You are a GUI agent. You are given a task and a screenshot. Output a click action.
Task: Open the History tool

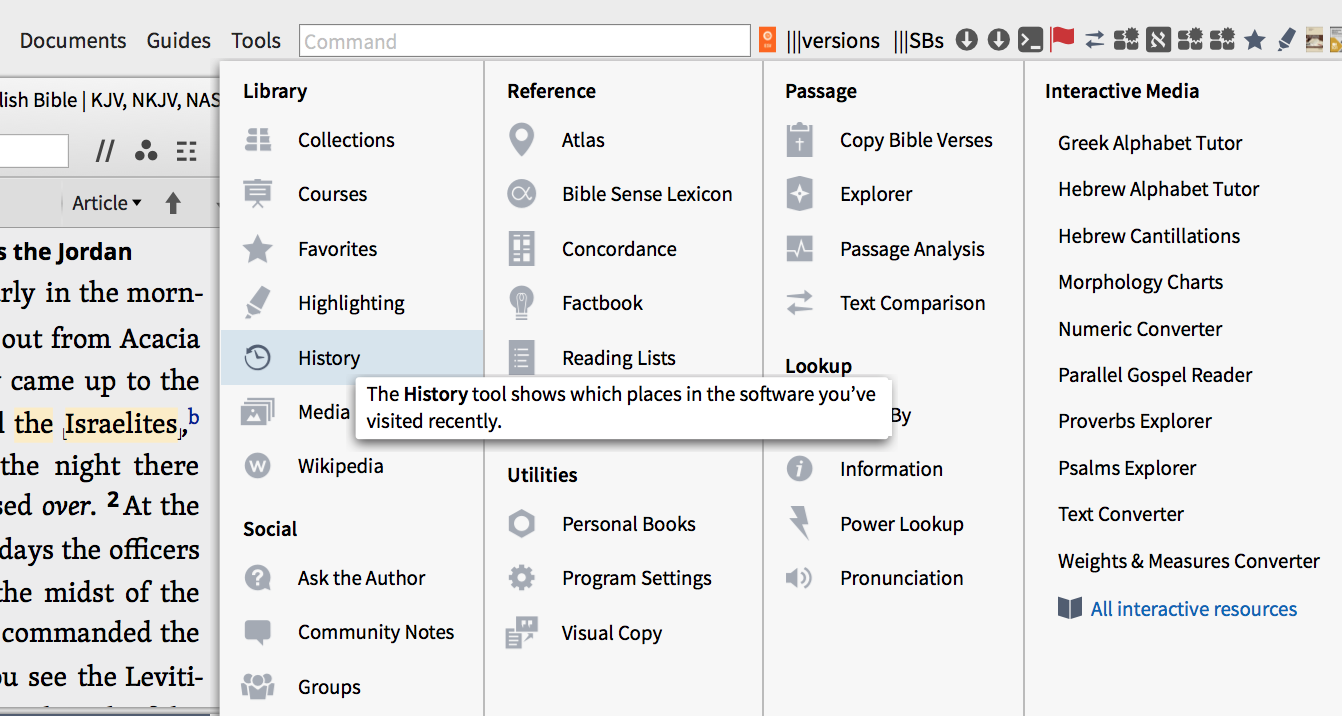coord(351,357)
